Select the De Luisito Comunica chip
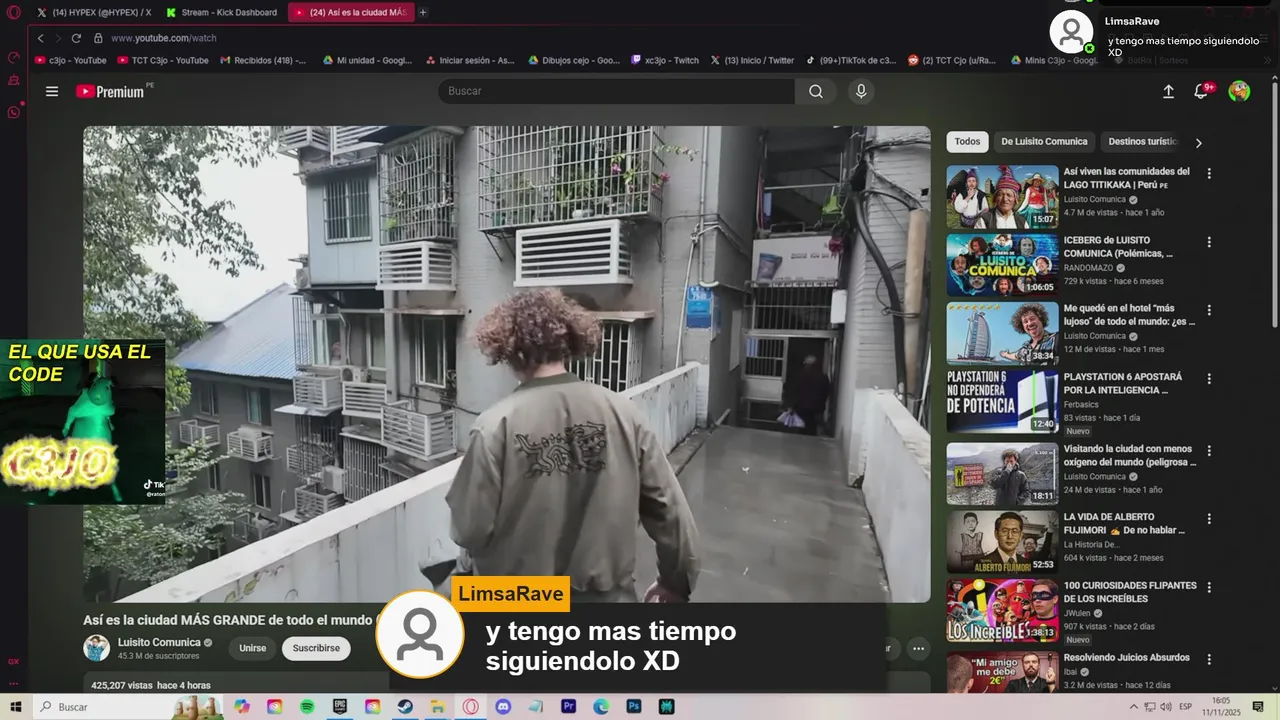This screenshot has height=720, width=1280. (x=1045, y=142)
